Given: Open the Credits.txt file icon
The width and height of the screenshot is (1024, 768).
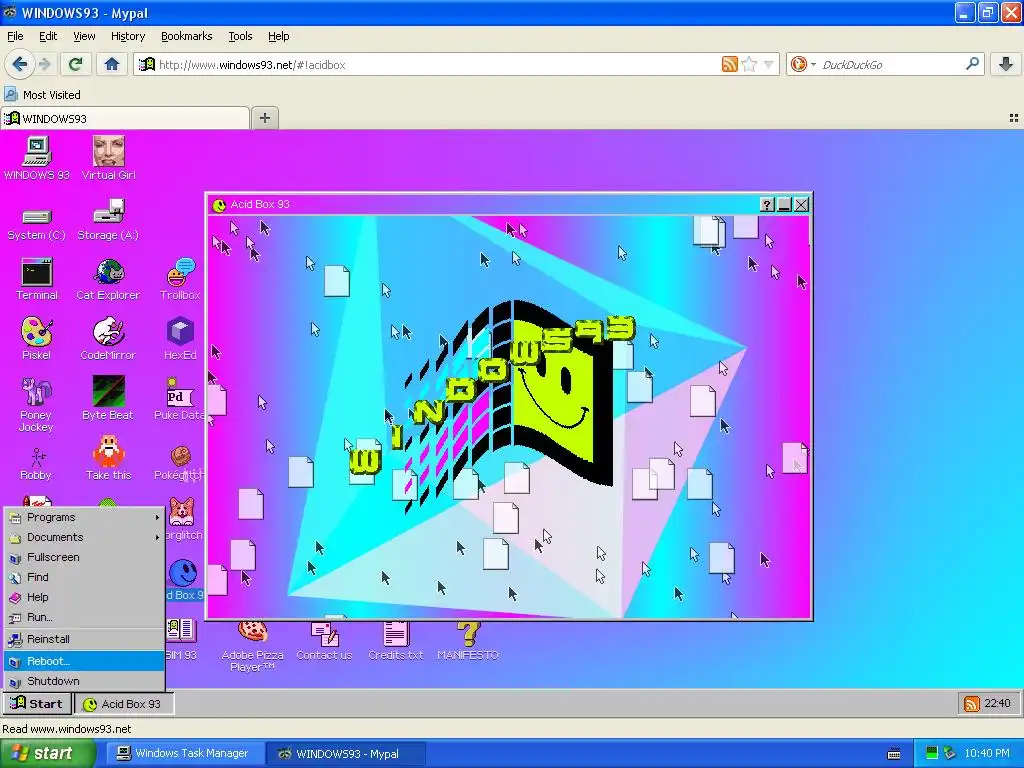Looking at the screenshot, I should point(396,641).
